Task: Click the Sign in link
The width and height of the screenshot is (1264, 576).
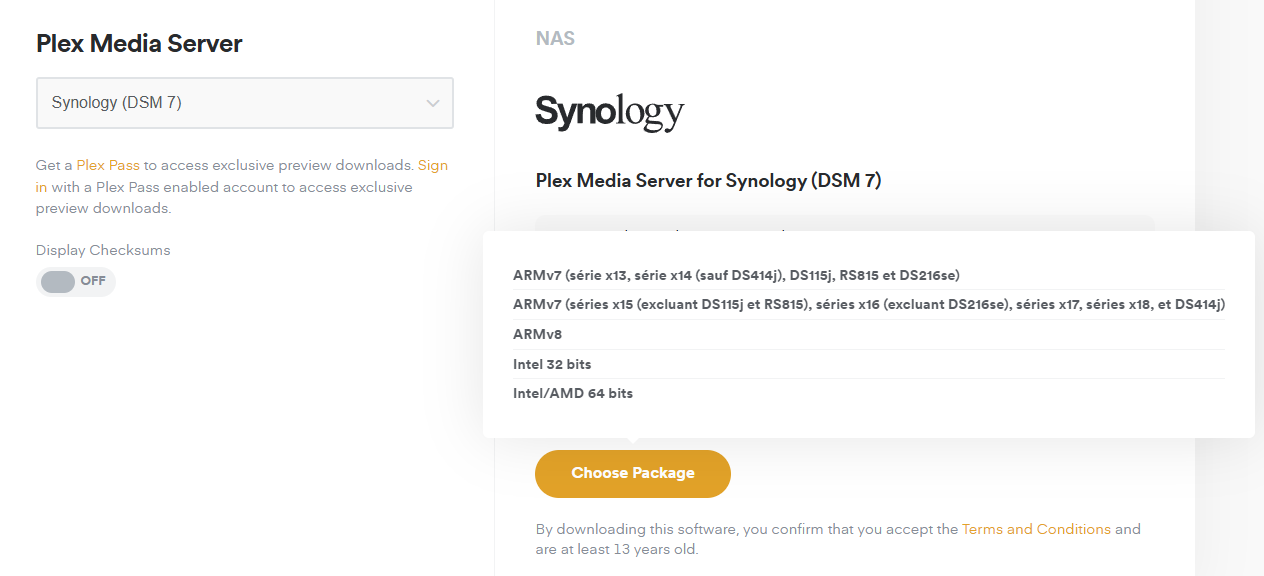Action: point(432,165)
